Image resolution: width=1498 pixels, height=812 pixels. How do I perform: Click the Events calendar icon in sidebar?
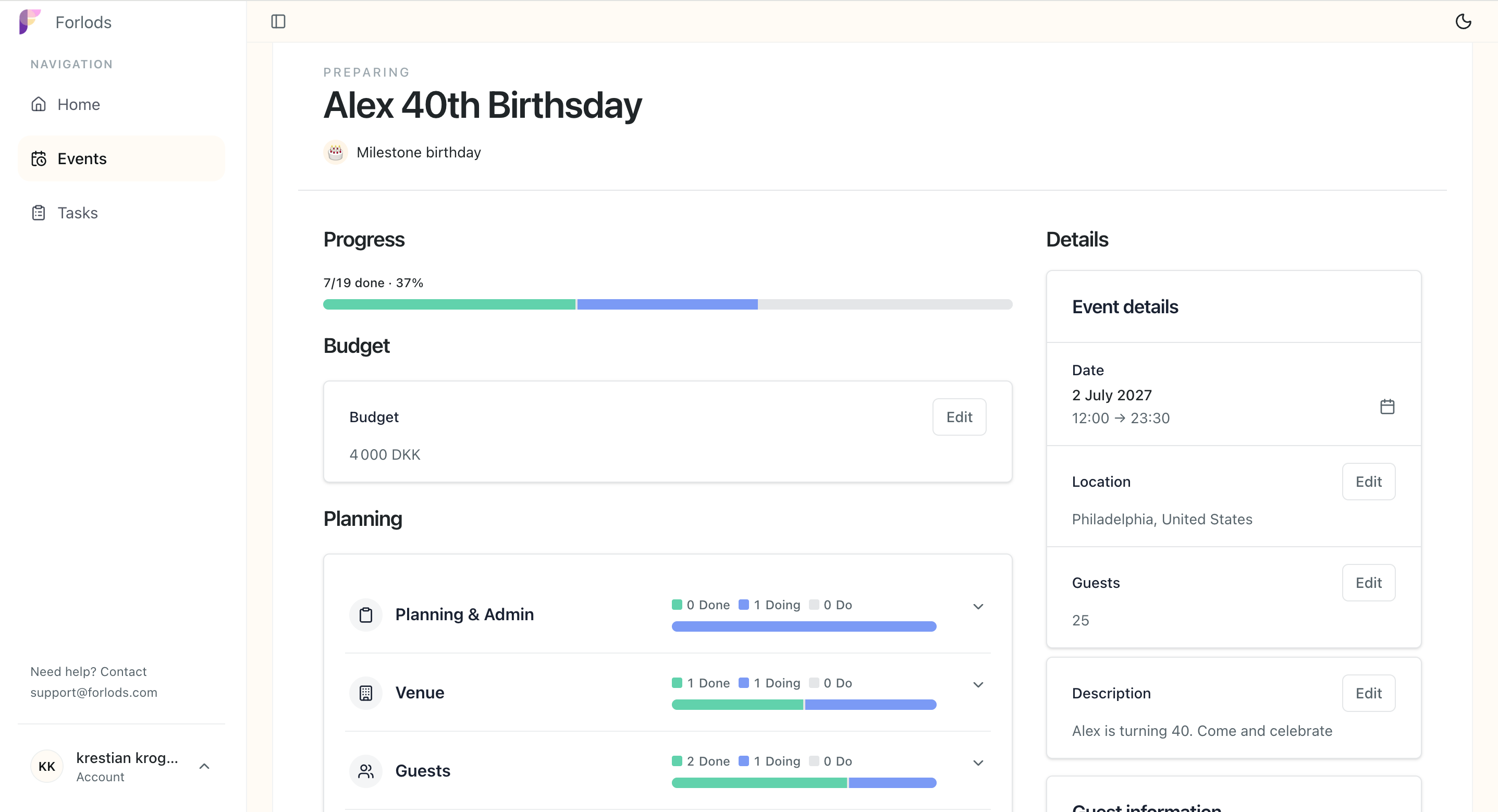point(39,159)
